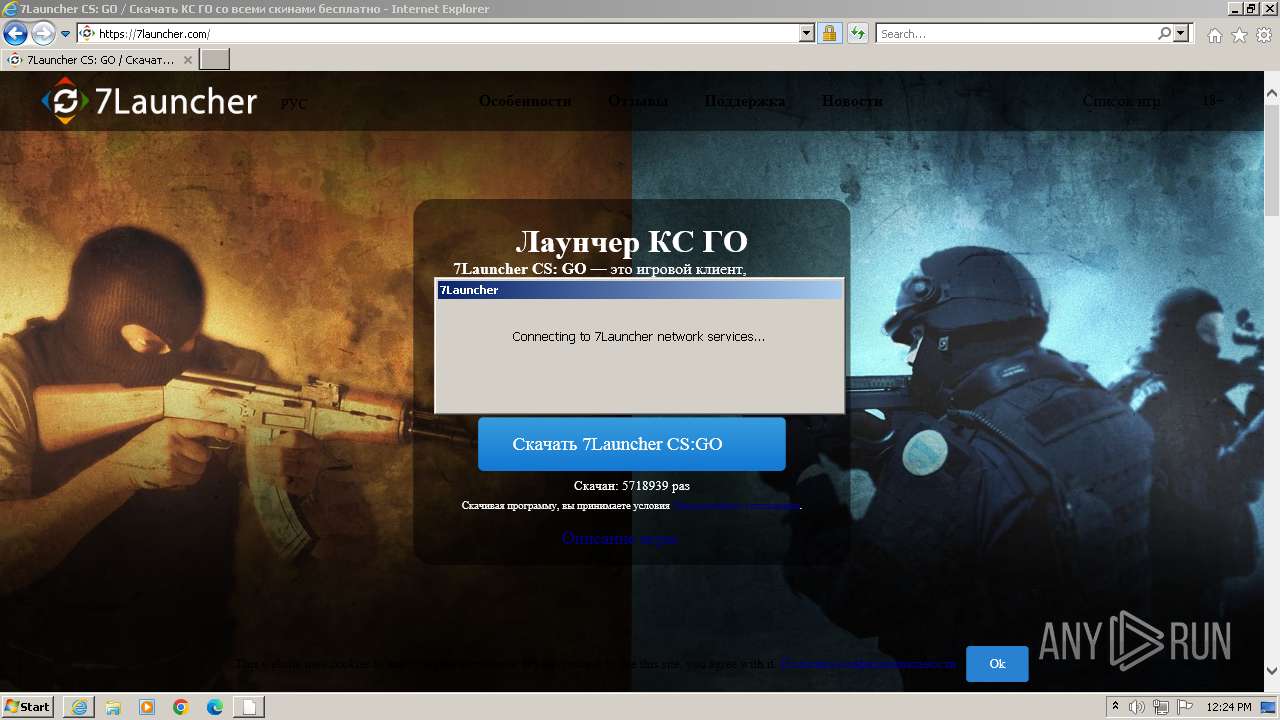
Task: Refresh the page with the green arrows
Action: tap(858, 33)
